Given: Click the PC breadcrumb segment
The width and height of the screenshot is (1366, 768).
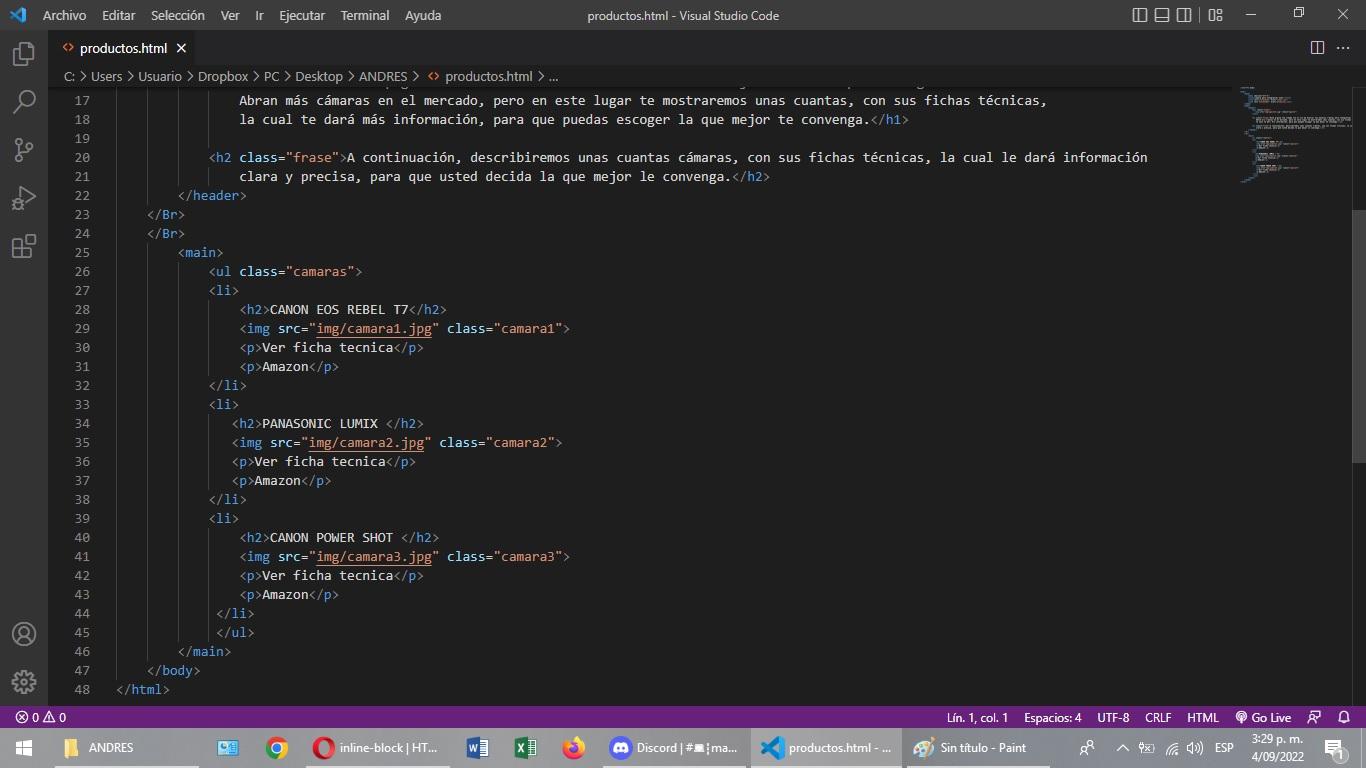Looking at the screenshot, I should click(x=272, y=76).
